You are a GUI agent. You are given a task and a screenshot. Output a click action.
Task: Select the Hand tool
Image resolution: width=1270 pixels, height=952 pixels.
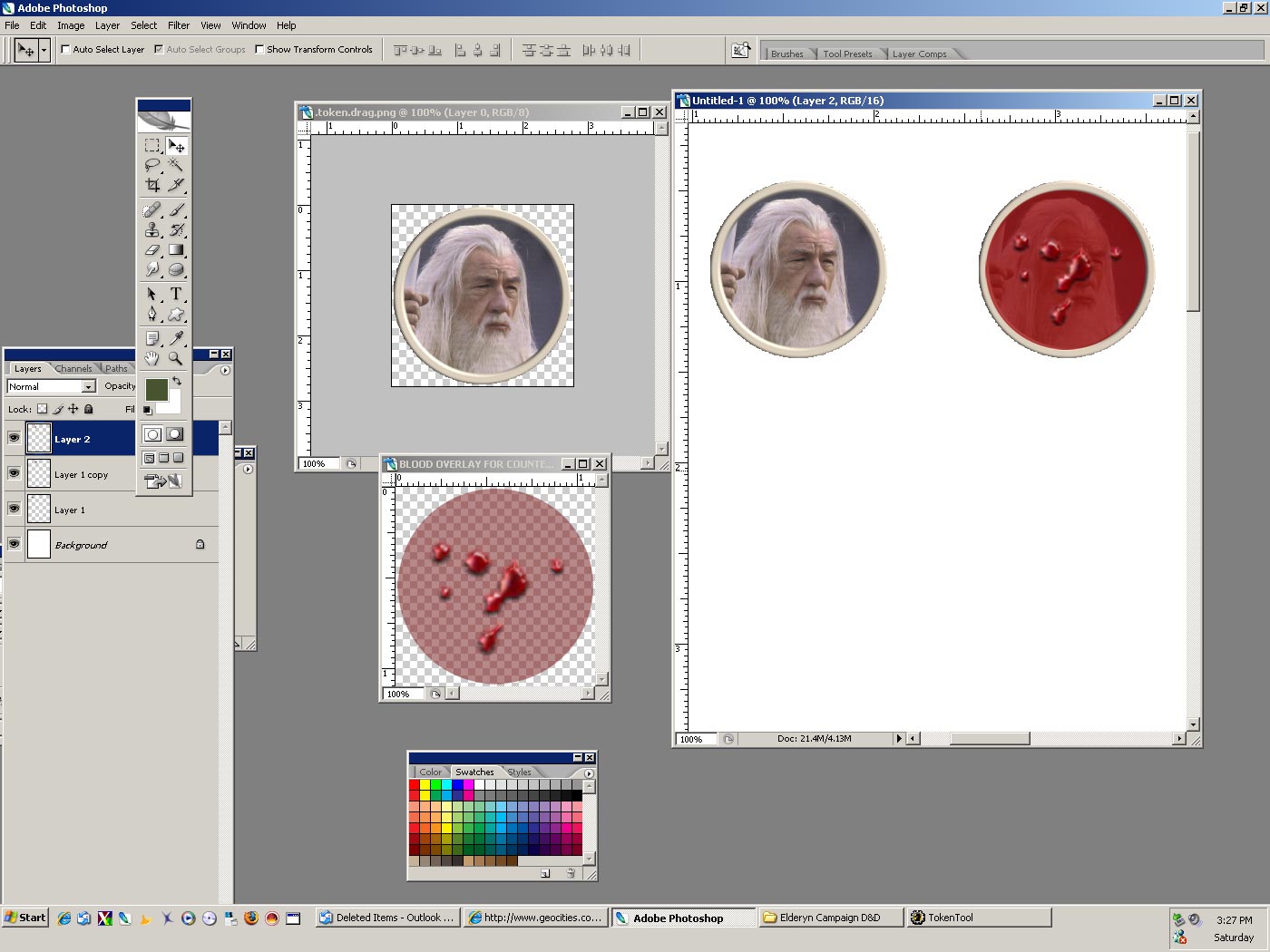[x=152, y=358]
